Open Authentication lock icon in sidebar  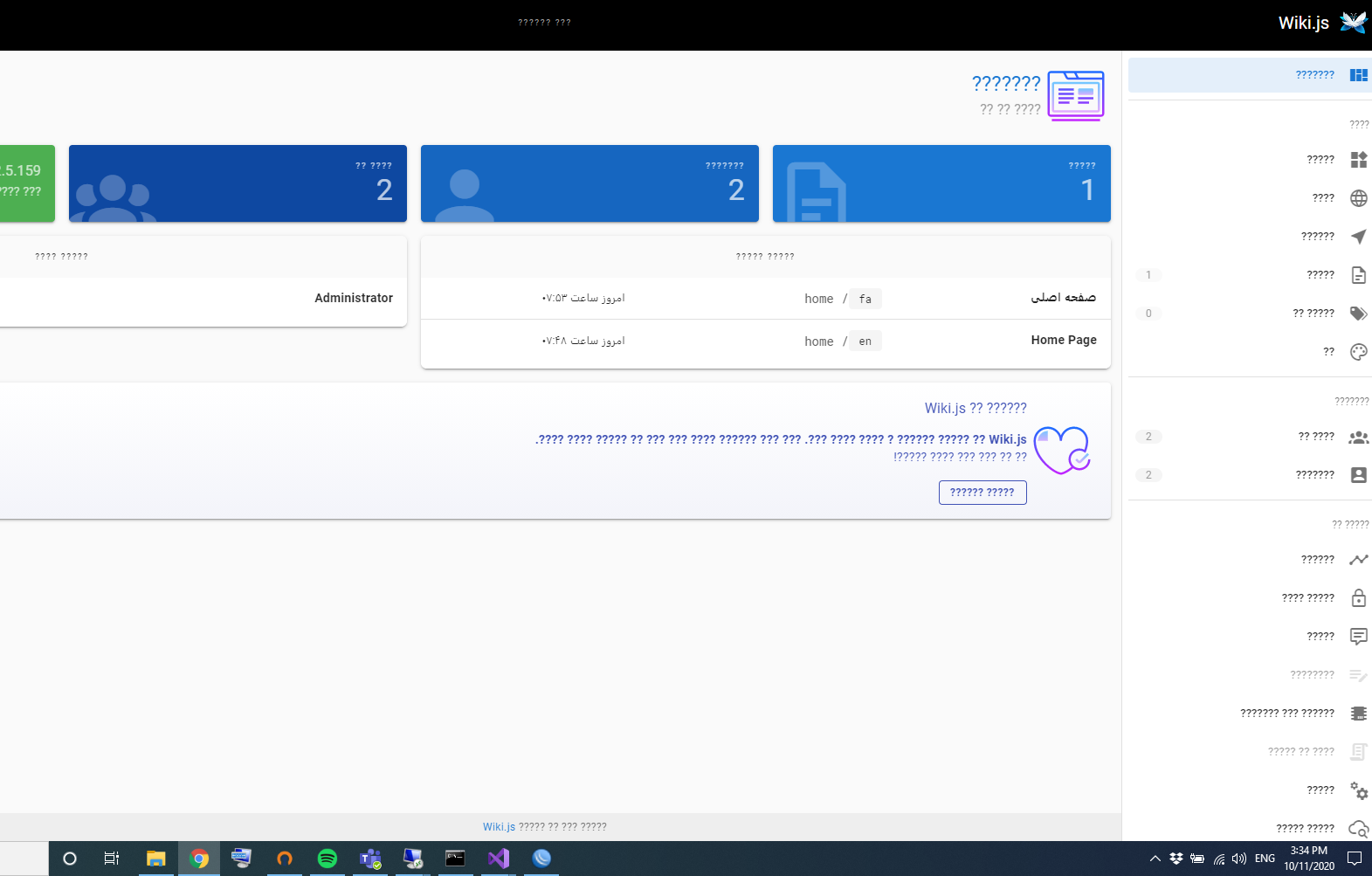pos(1359,598)
